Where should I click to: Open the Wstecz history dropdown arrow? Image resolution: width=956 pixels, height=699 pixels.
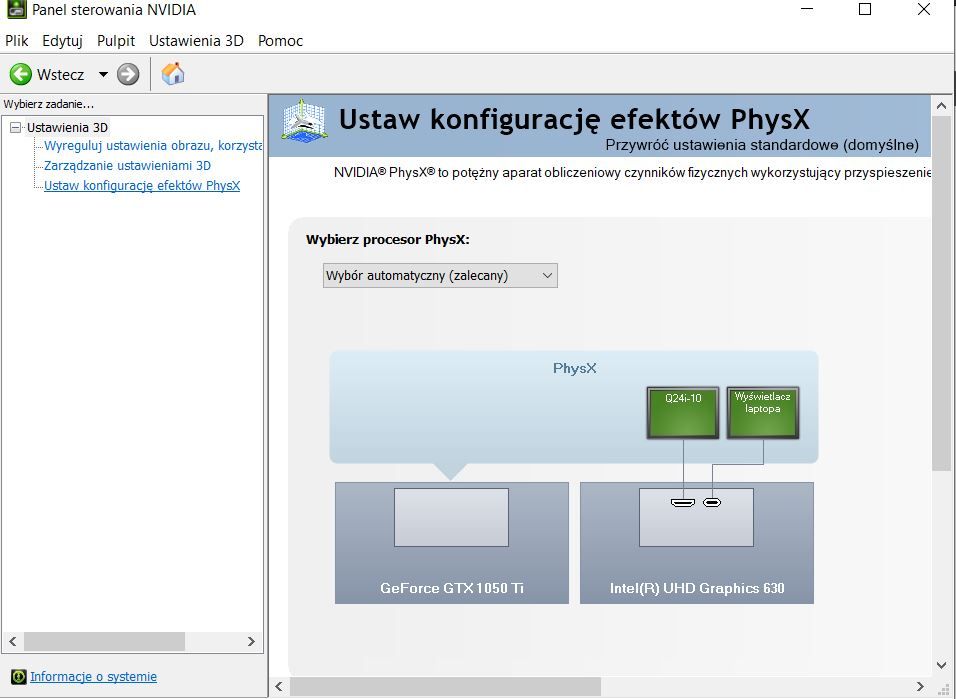point(103,74)
